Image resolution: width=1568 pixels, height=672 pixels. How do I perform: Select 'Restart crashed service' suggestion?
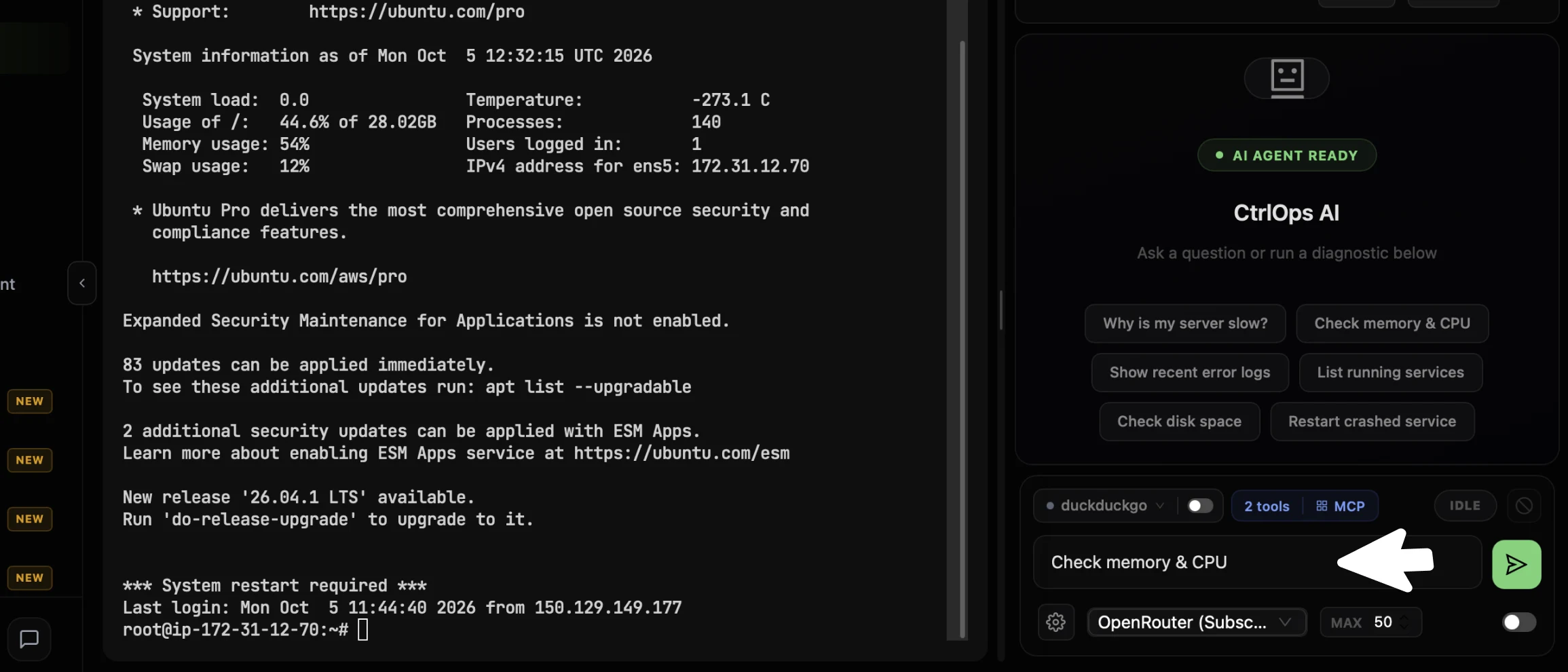(1373, 422)
